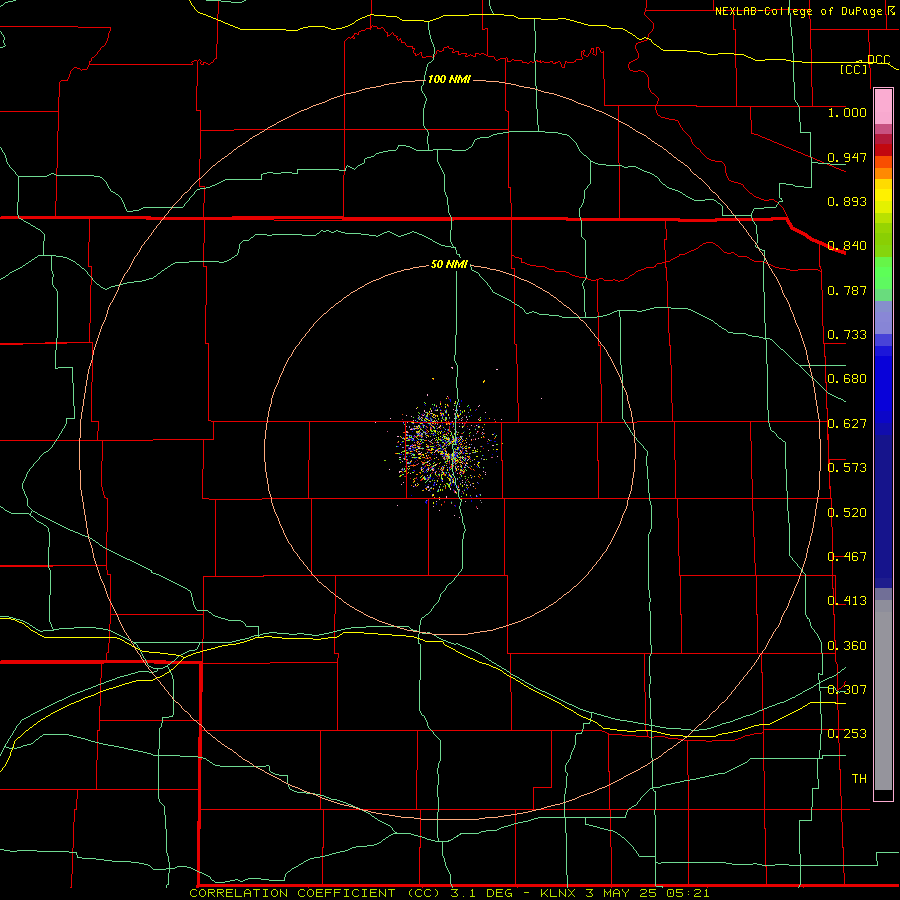This screenshot has height=900, width=900.
Task: Click the 0.787 color scale value
Action: tap(847, 290)
